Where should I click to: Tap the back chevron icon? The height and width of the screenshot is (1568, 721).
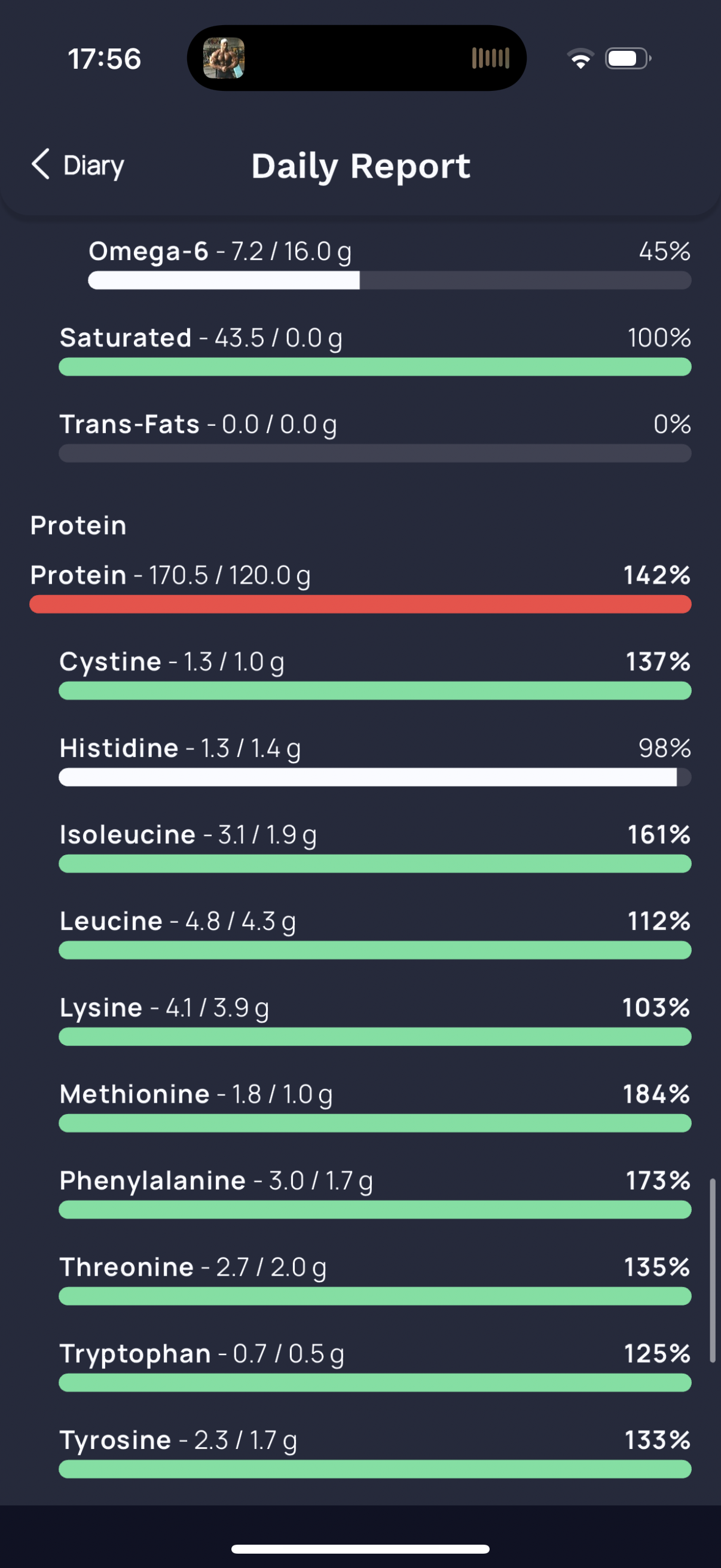[x=40, y=164]
